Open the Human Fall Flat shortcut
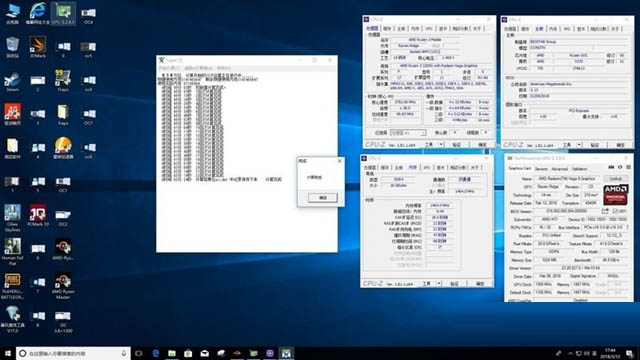 pos(12,252)
